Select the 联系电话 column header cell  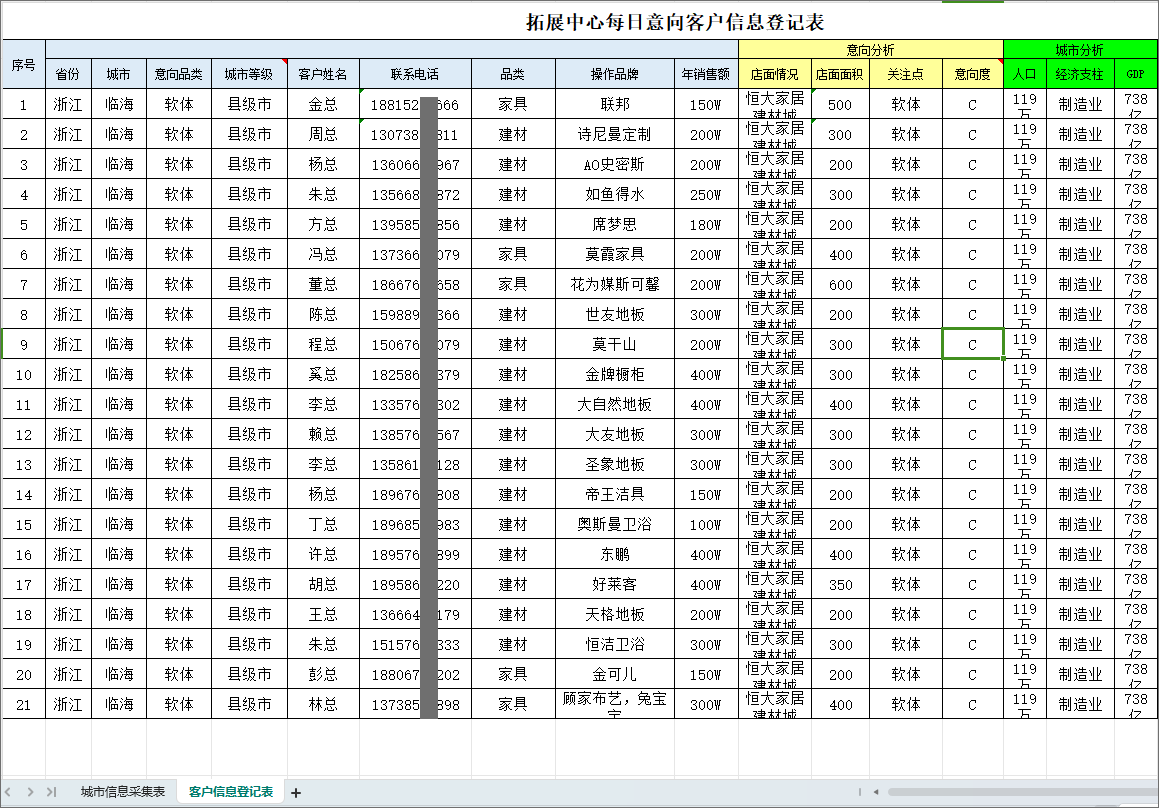click(x=415, y=74)
